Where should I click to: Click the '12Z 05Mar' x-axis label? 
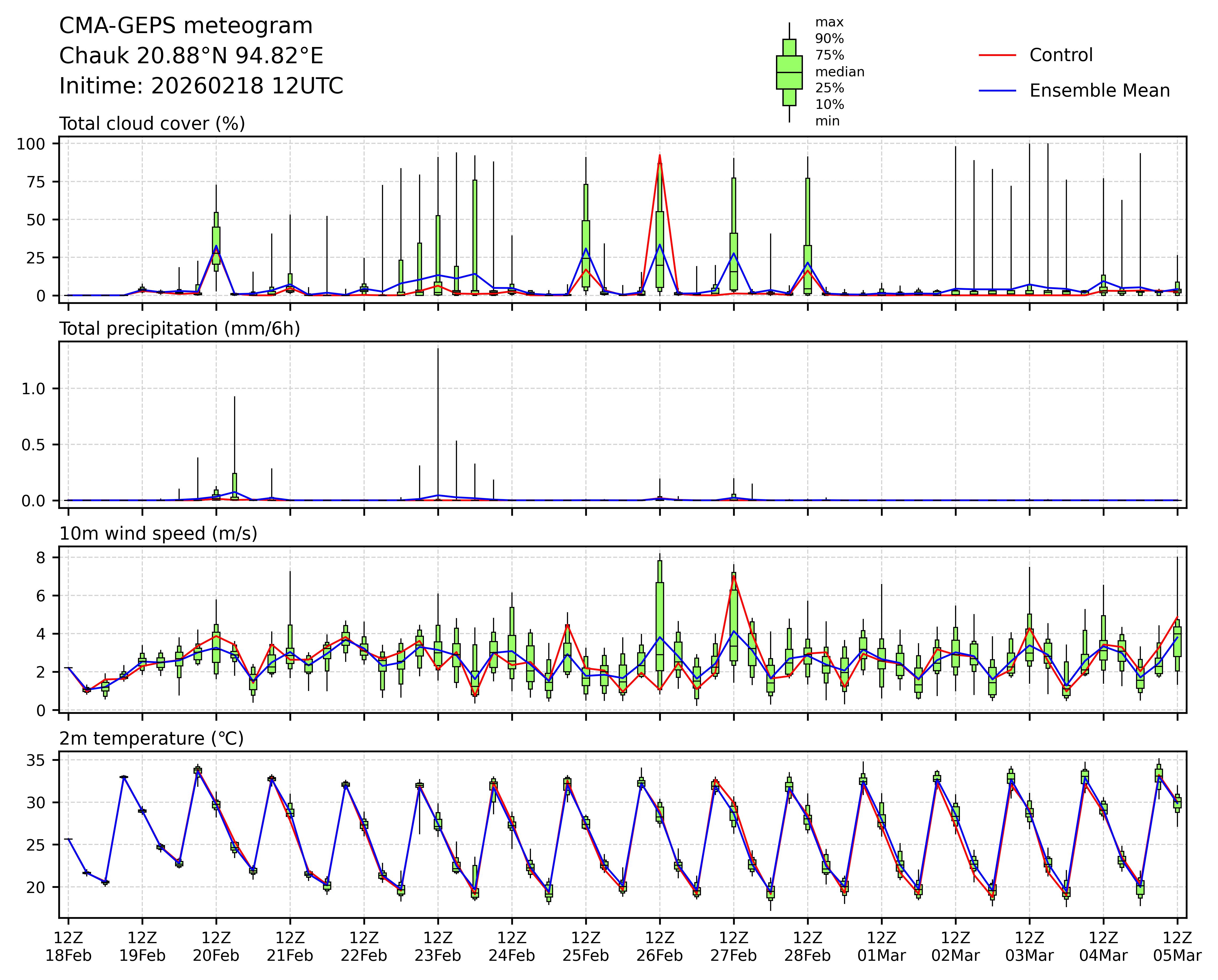click(1177, 947)
